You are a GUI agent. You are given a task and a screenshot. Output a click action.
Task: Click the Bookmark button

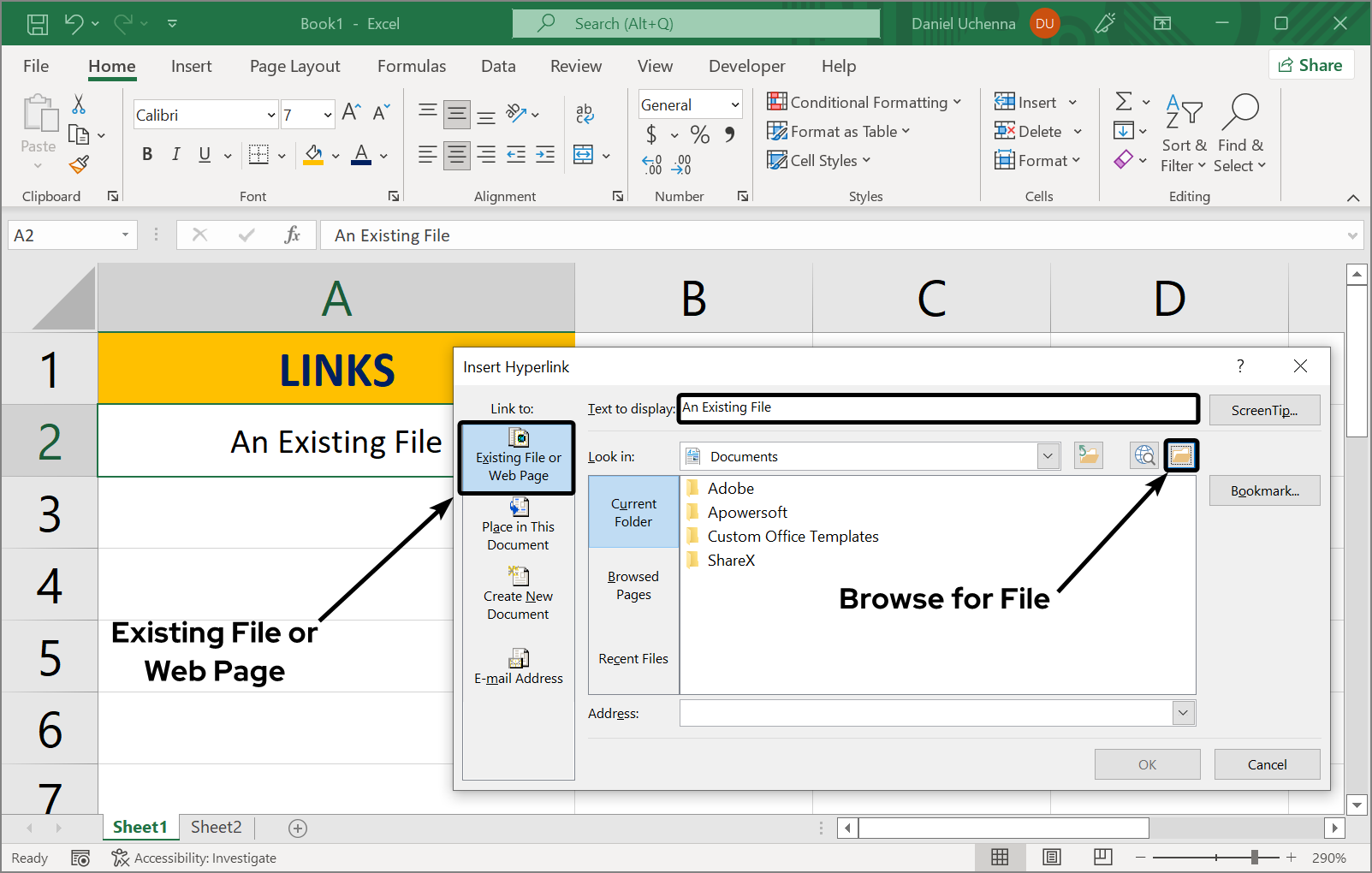pyautogui.click(x=1264, y=490)
